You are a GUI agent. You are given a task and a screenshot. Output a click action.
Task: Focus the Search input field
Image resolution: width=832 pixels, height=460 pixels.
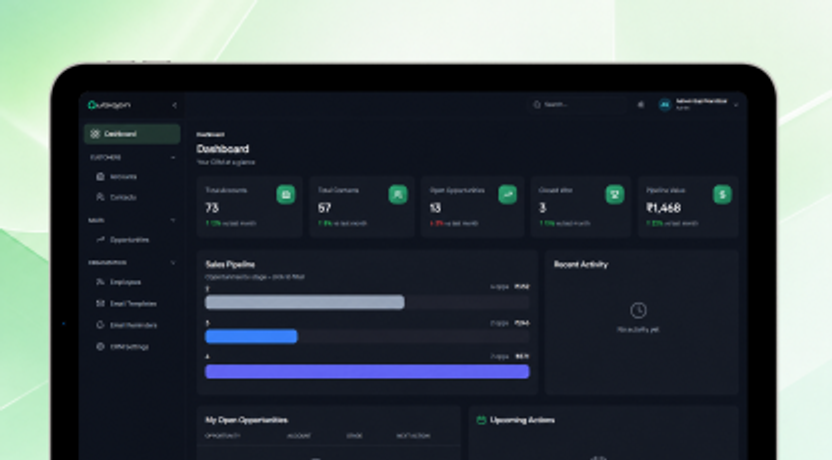pyautogui.click(x=577, y=105)
